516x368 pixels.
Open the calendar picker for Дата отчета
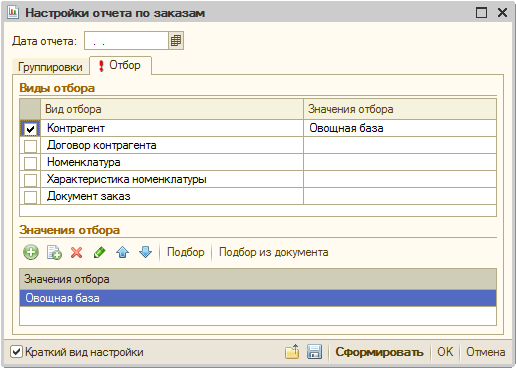click(176, 41)
